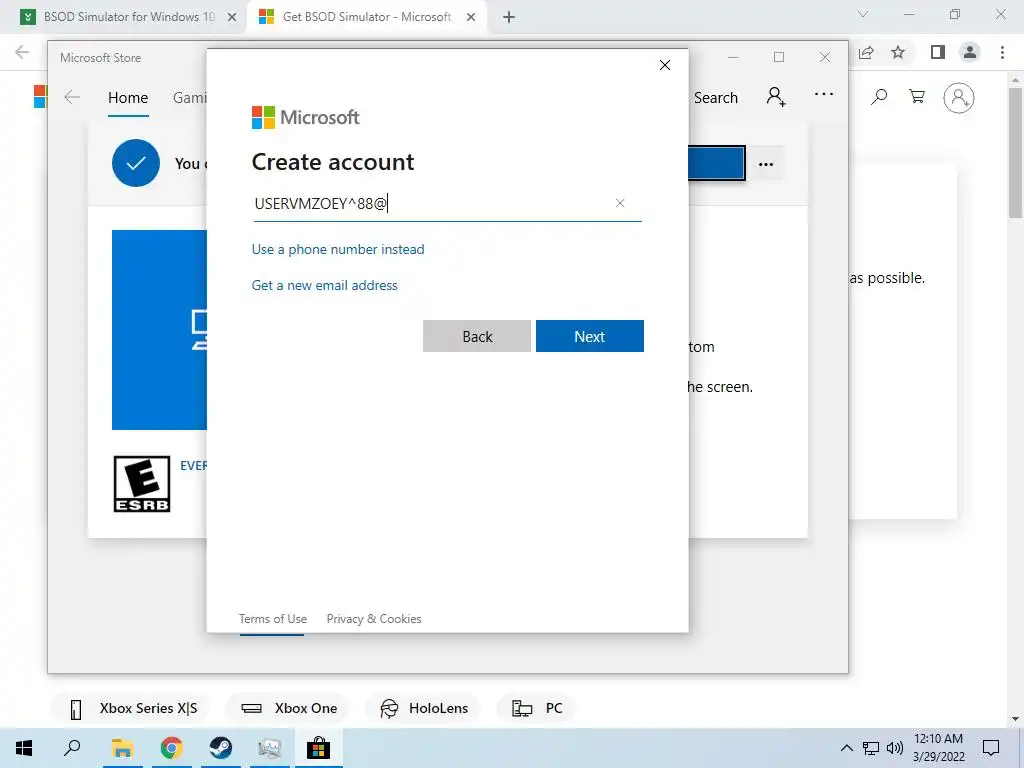Close the Create account dialog

665,65
